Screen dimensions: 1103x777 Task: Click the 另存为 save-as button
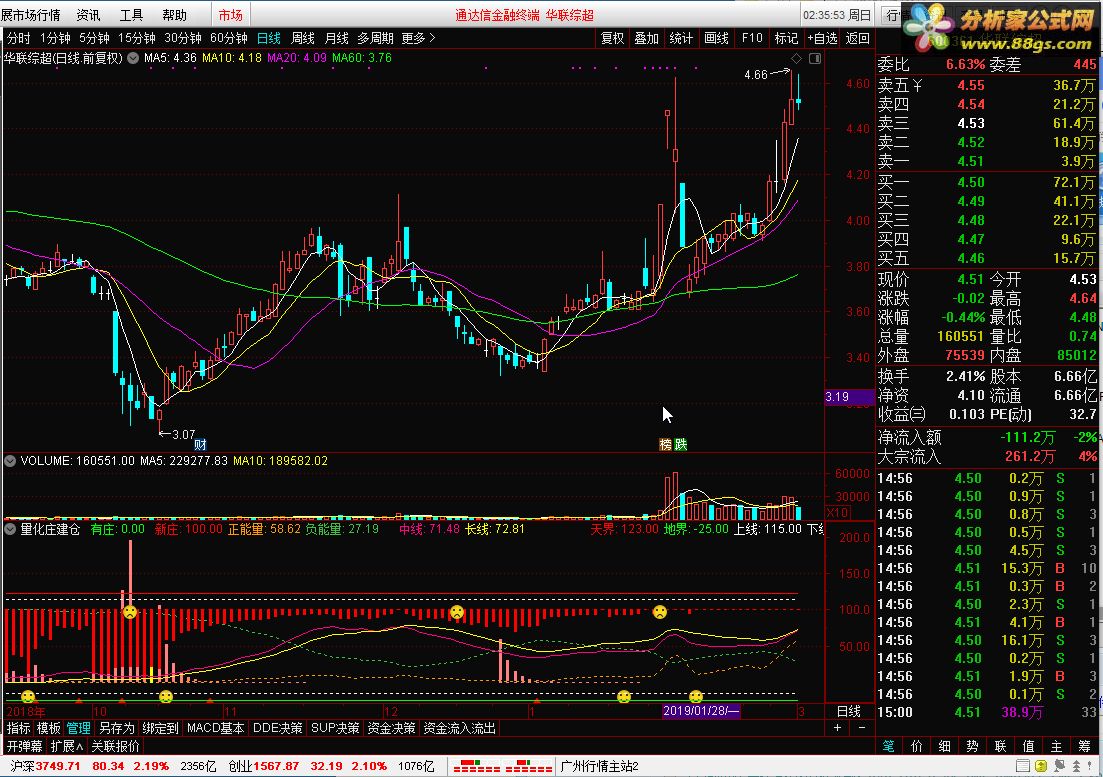tap(116, 728)
